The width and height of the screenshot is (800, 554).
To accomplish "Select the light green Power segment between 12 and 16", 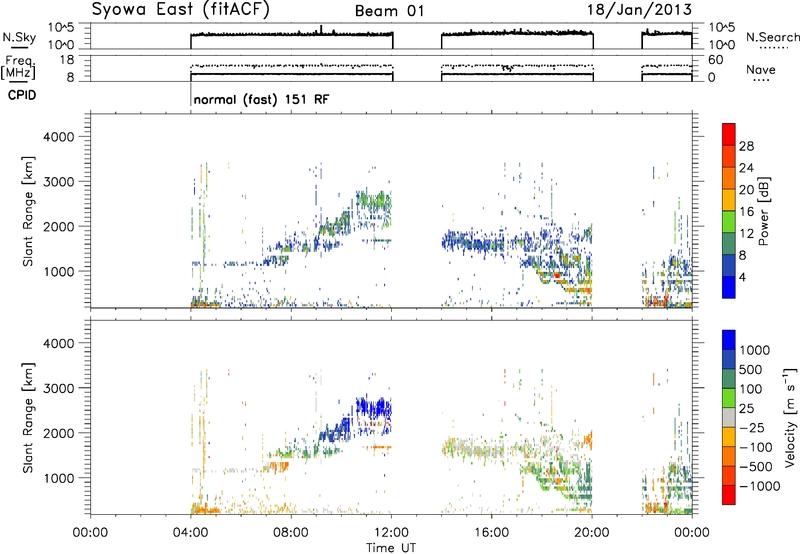I will coord(729,222).
